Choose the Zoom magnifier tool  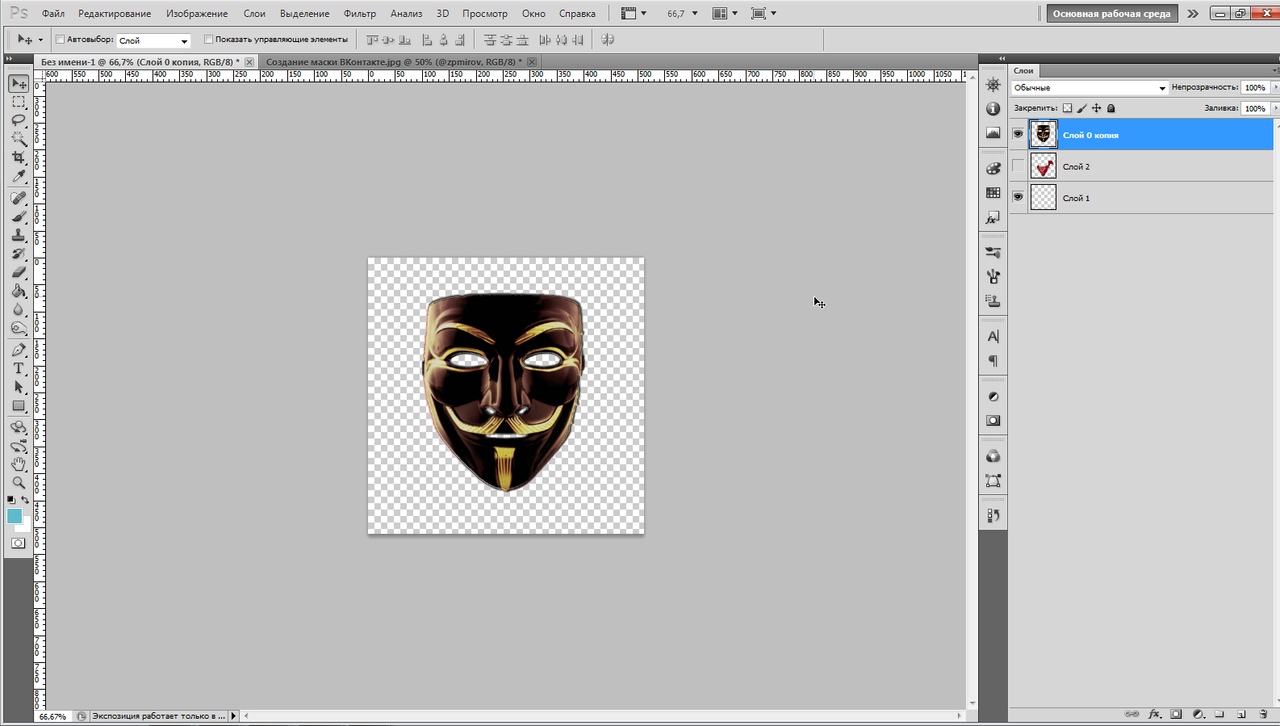[x=18, y=483]
